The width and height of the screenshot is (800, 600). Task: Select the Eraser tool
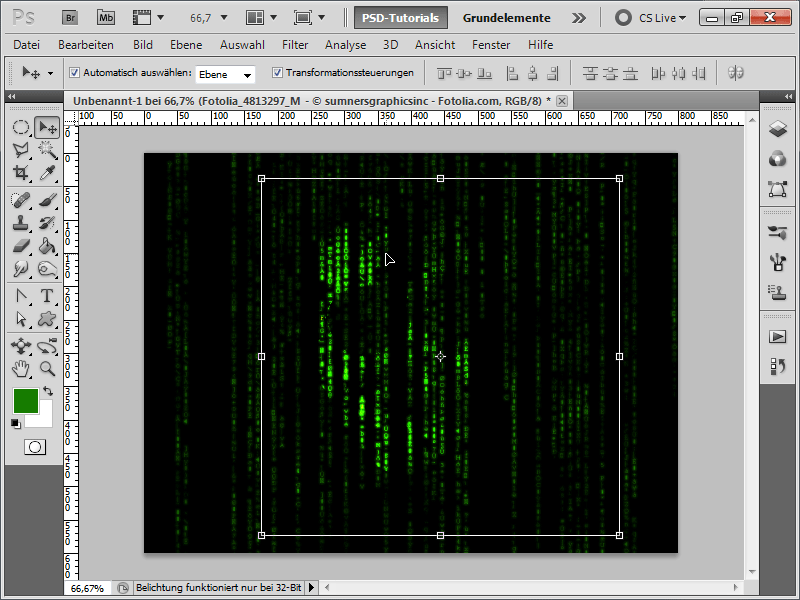point(21,246)
